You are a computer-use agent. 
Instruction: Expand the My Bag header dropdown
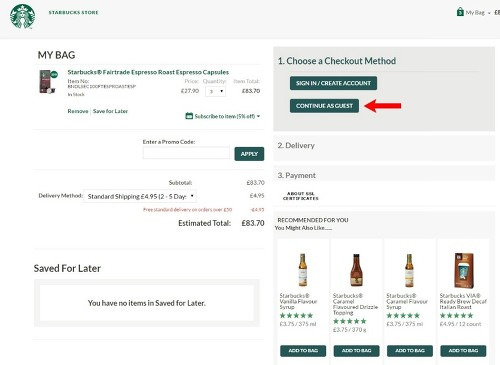pyautogui.click(x=489, y=13)
